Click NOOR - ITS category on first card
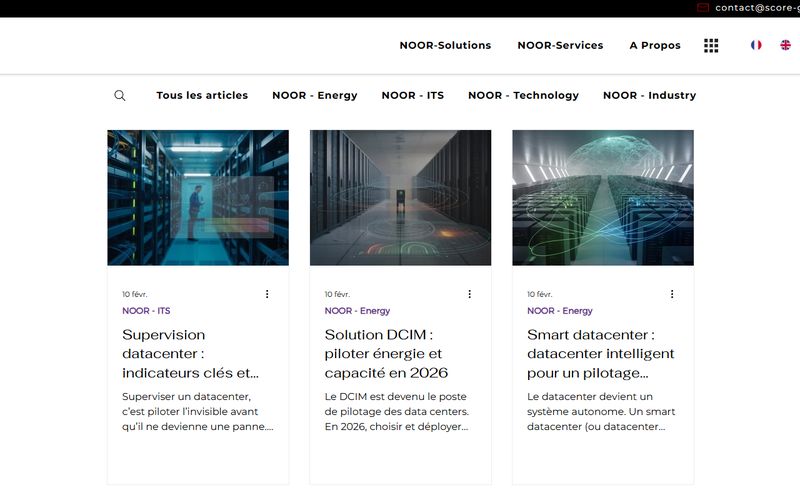Viewport: 800px width, 500px height. (146, 311)
